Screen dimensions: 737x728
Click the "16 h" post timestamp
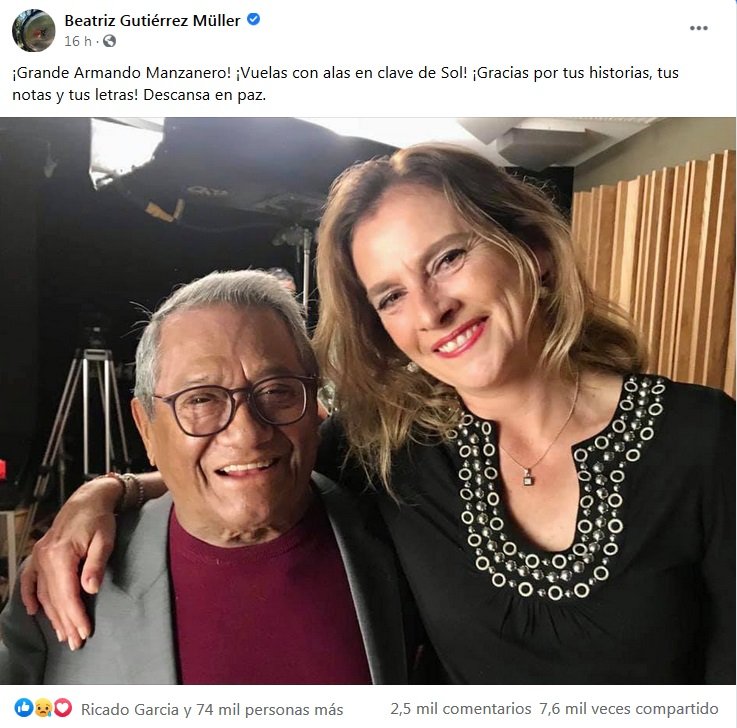tap(78, 41)
